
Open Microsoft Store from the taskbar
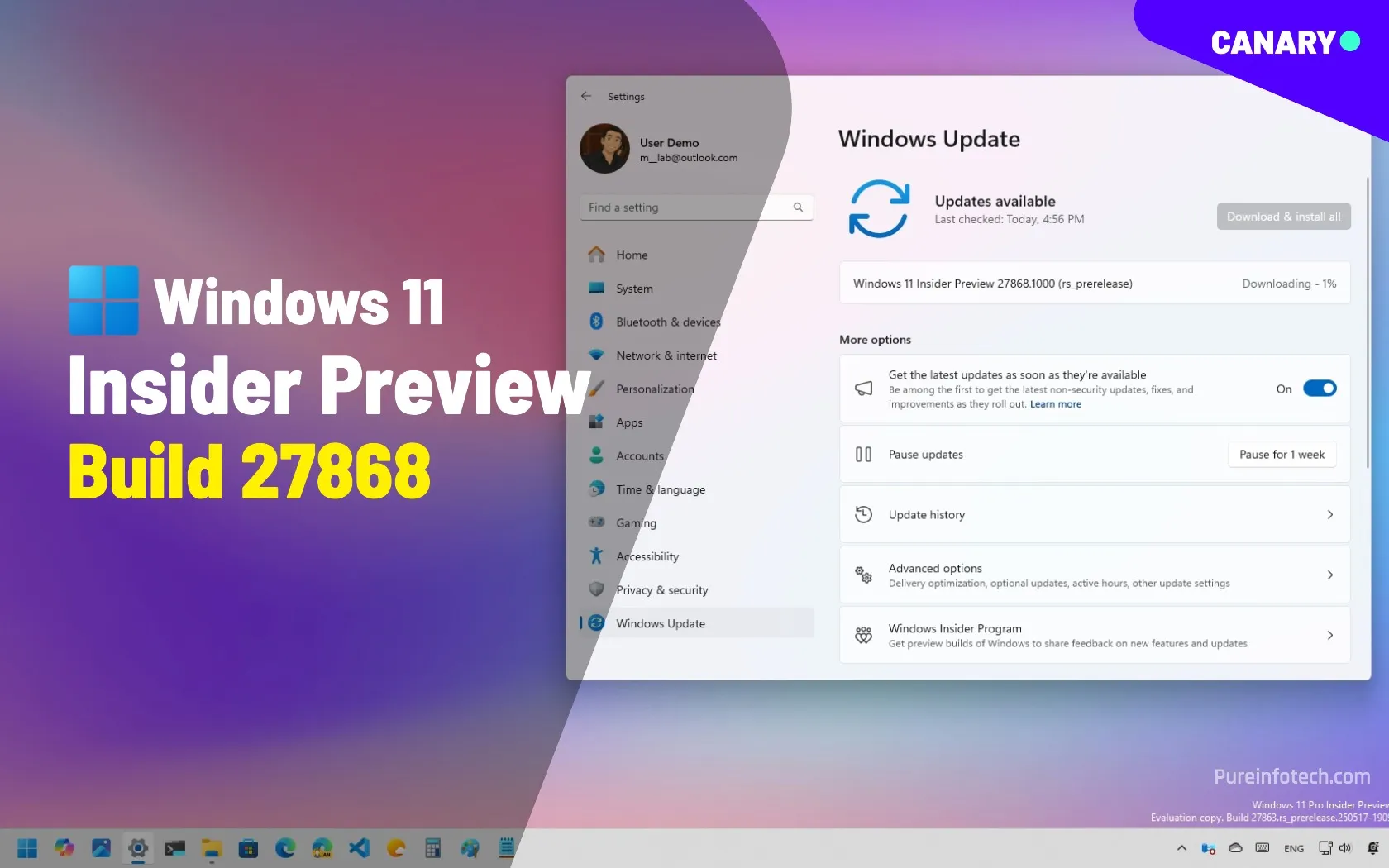click(x=248, y=848)
